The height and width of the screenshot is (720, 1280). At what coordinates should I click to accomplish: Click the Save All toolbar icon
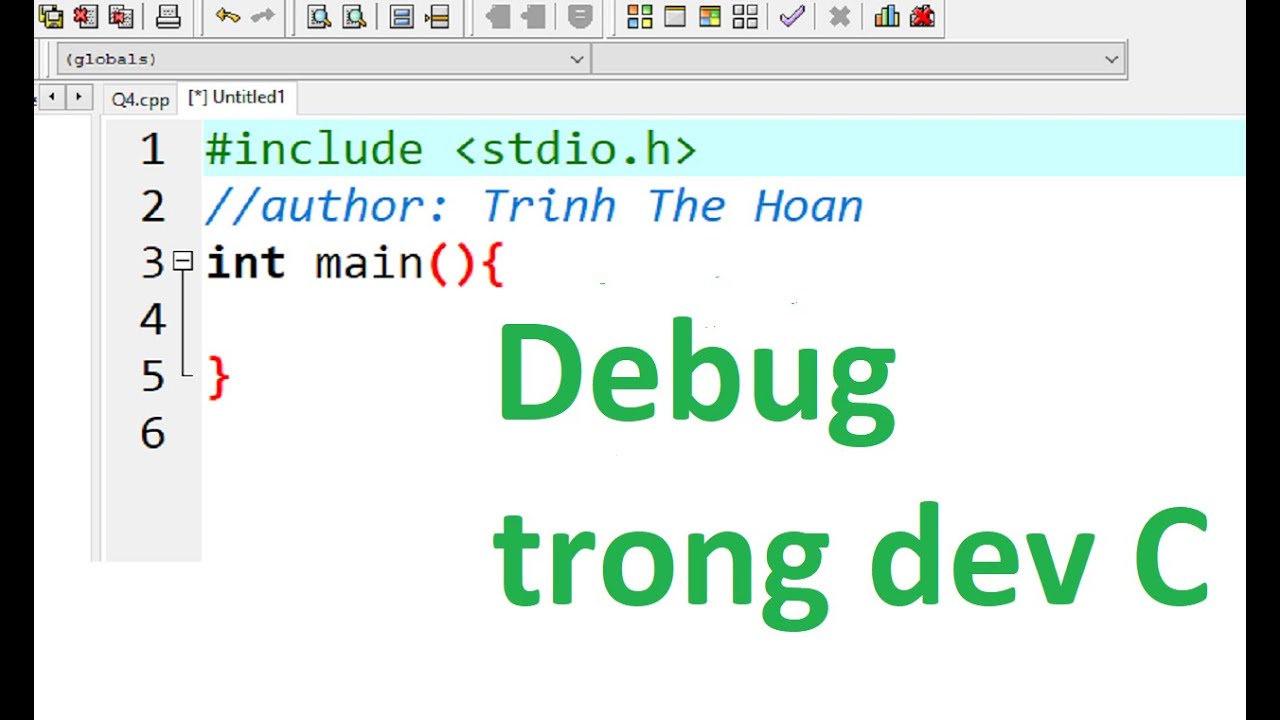click(x=50, y=16)
